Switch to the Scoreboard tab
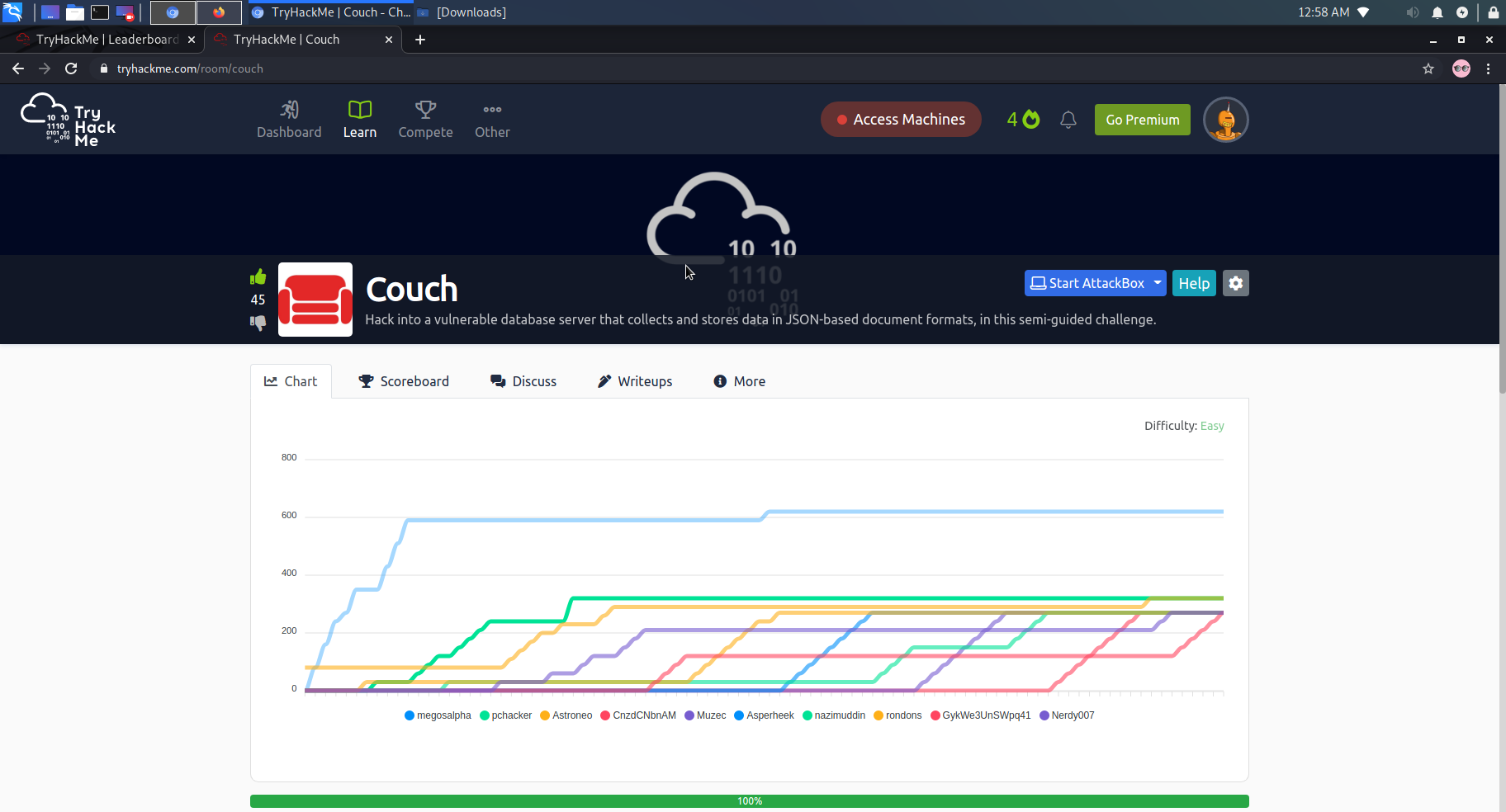Viewport: 1506px width, 812px height. tap(404, 381)
